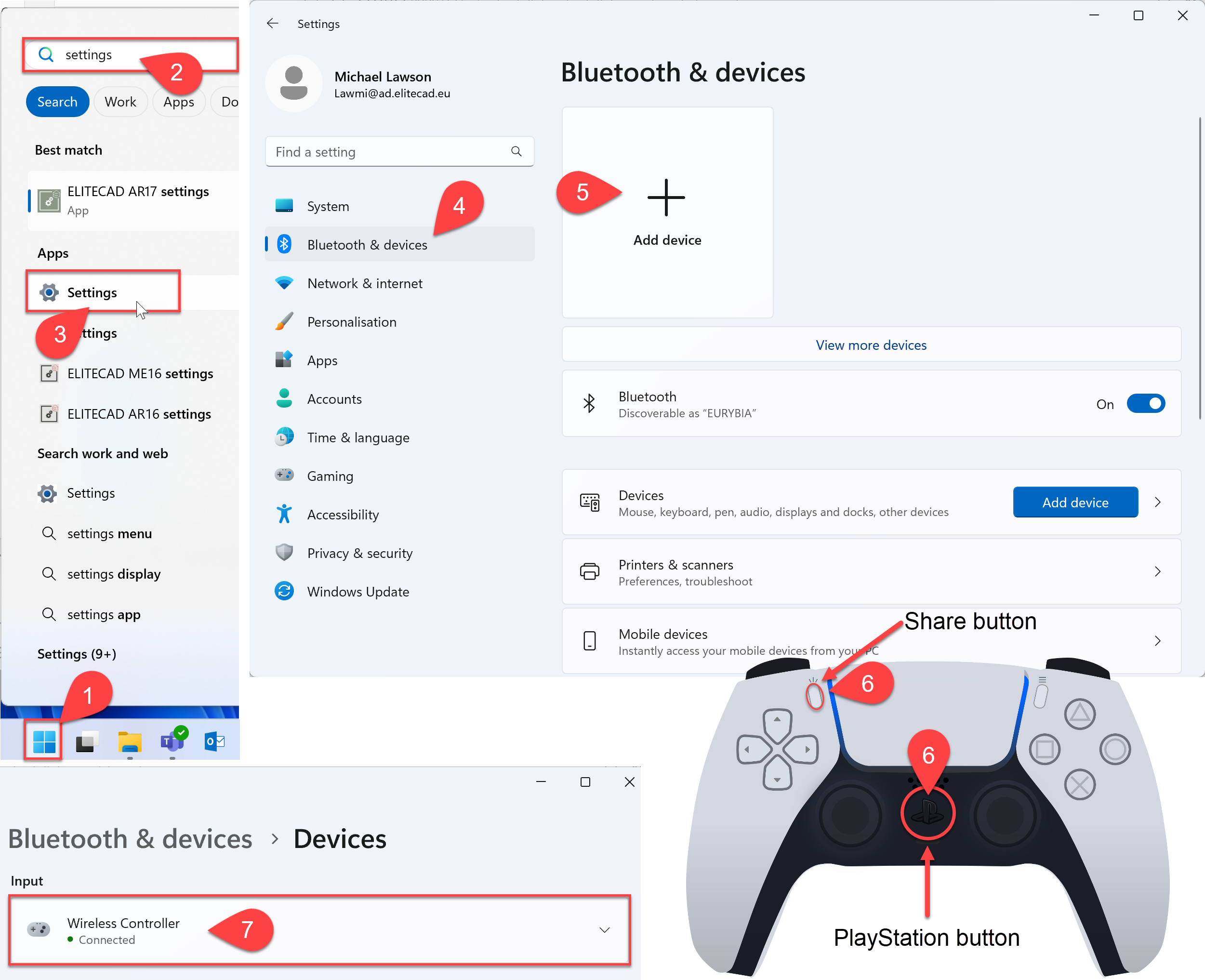The width and height of the screenshot is (1205, 980).
Task: Open Personalisation settings
Action: pos(352,321)
